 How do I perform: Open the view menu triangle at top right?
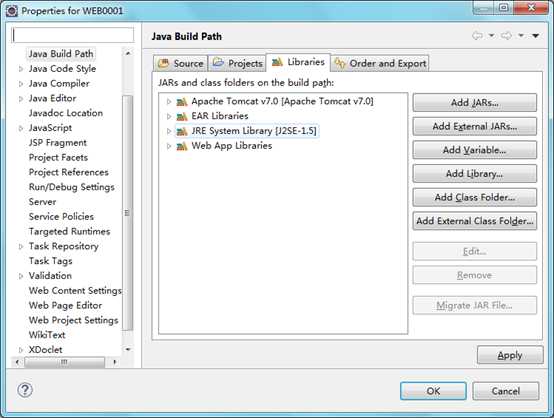coord(536,36)
